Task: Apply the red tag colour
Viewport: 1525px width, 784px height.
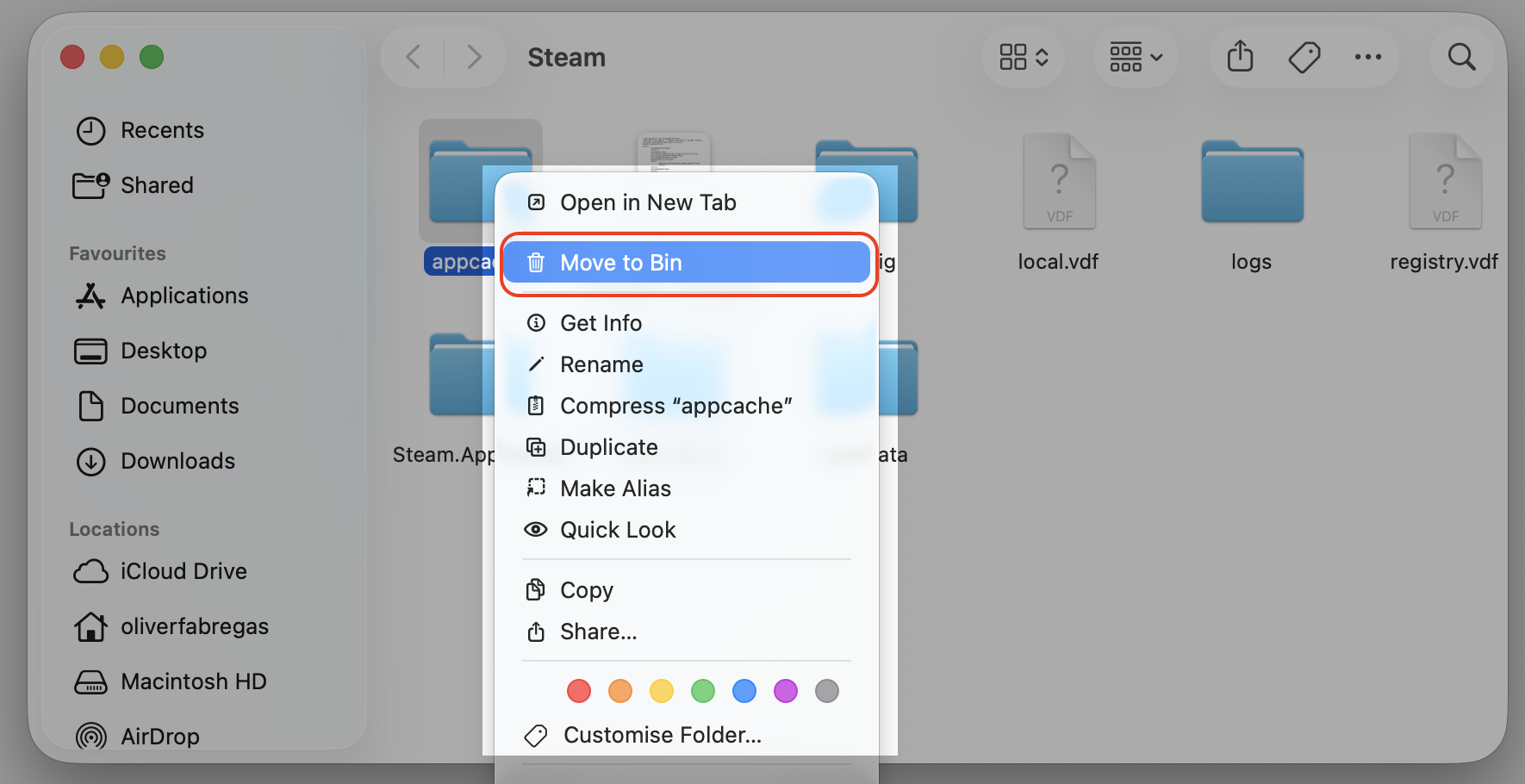Action: click(579, 691)
